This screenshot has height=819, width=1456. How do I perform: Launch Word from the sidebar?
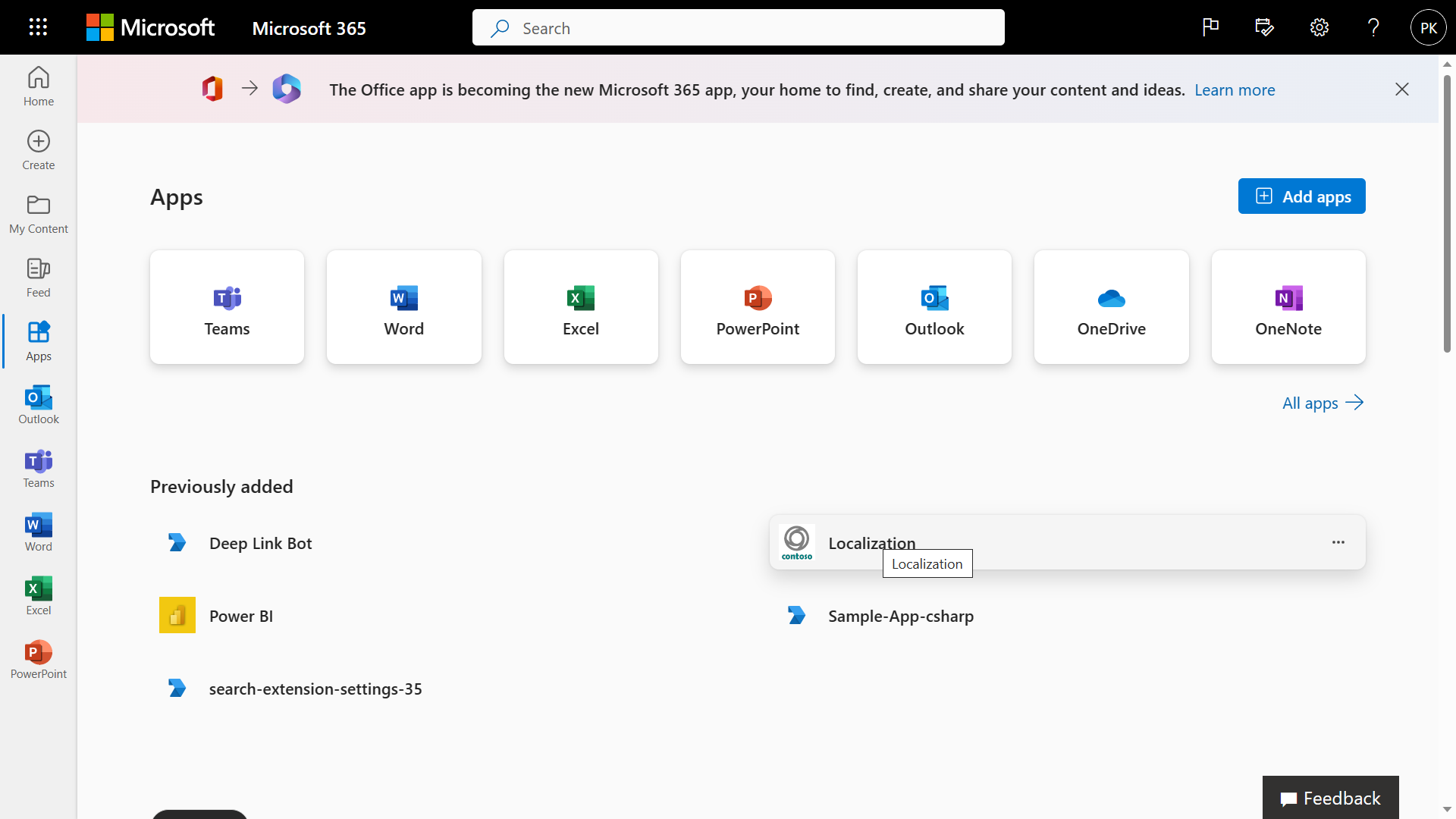pyautogui.click(x=39, y=532)
